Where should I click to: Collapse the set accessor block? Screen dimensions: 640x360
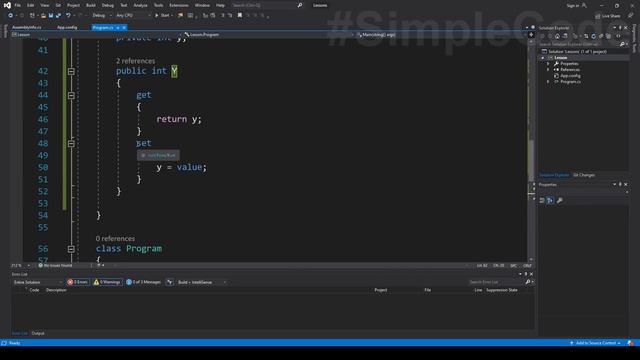(71, 144)
